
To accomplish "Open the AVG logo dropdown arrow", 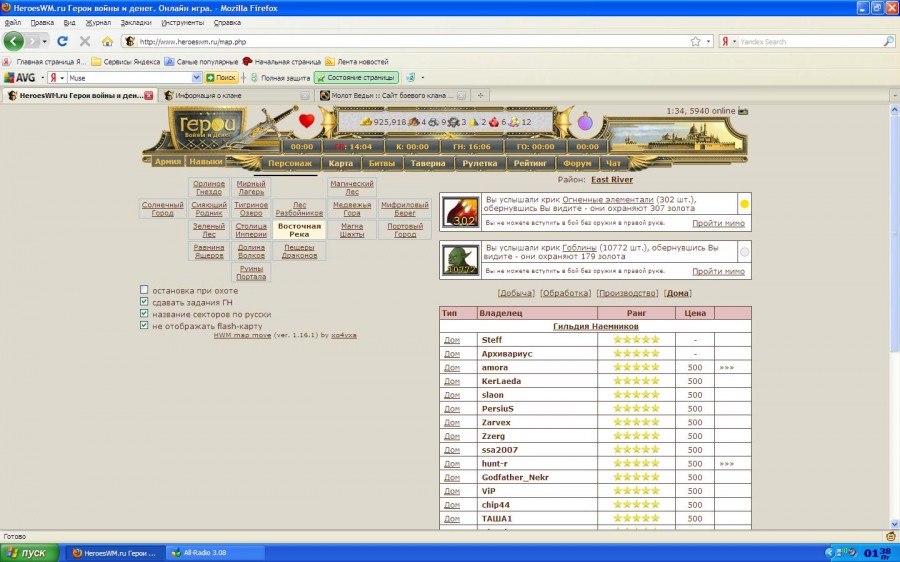I will (42, 77).
